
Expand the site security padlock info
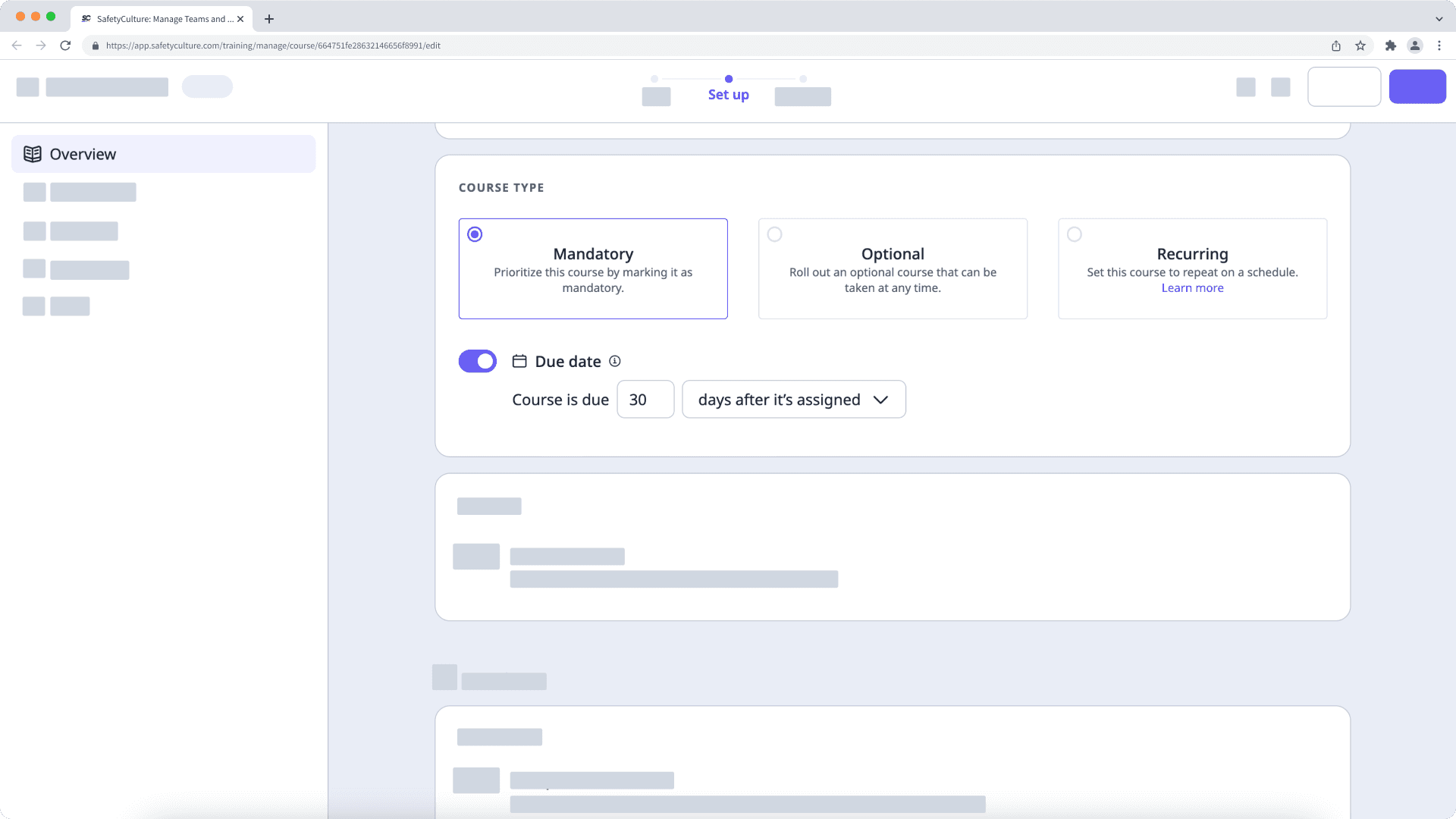[x=96, y=45]
